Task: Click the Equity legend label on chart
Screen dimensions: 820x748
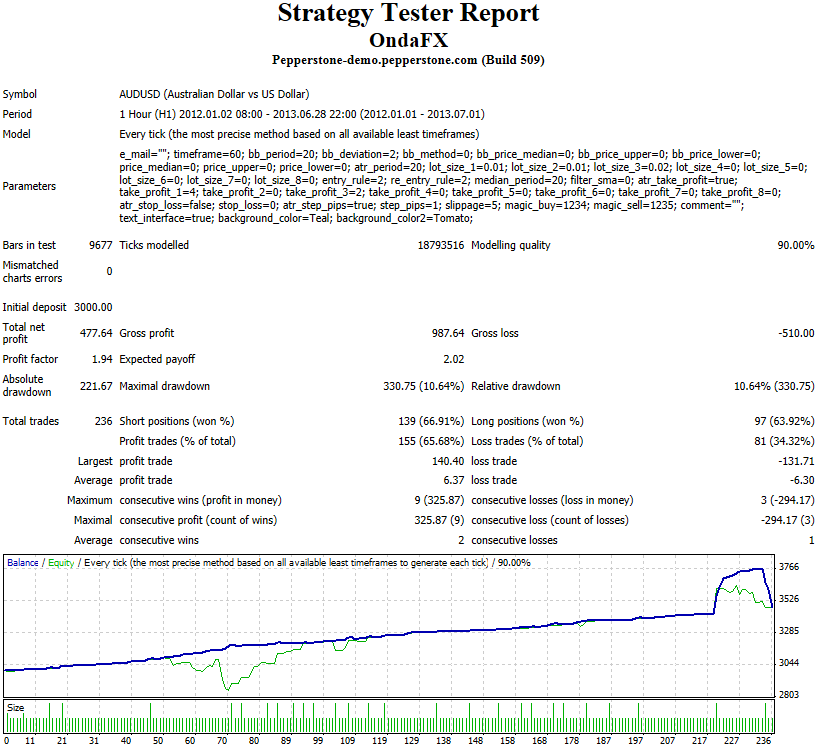Action: [60, 563]
